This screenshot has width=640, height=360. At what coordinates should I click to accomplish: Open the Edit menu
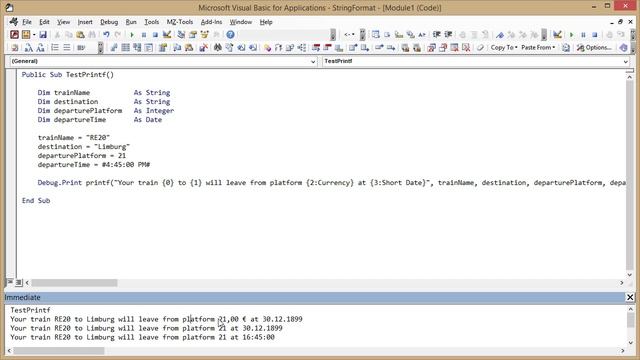[44, 22]
